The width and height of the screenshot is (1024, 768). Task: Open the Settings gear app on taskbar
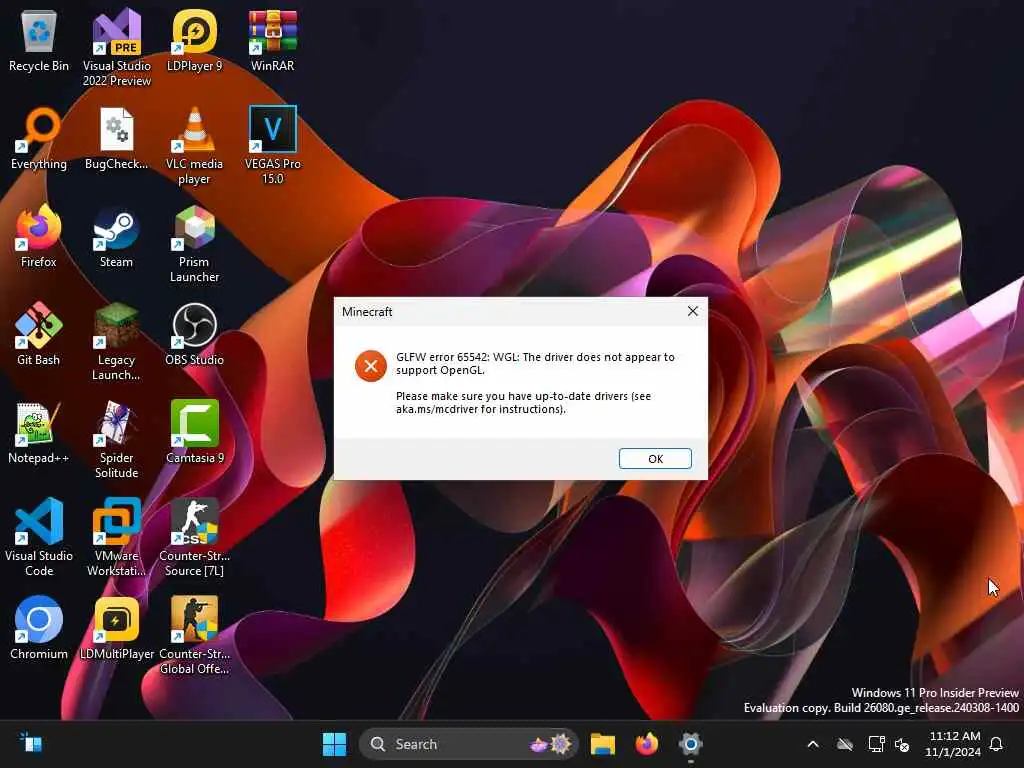coord(690,744)
